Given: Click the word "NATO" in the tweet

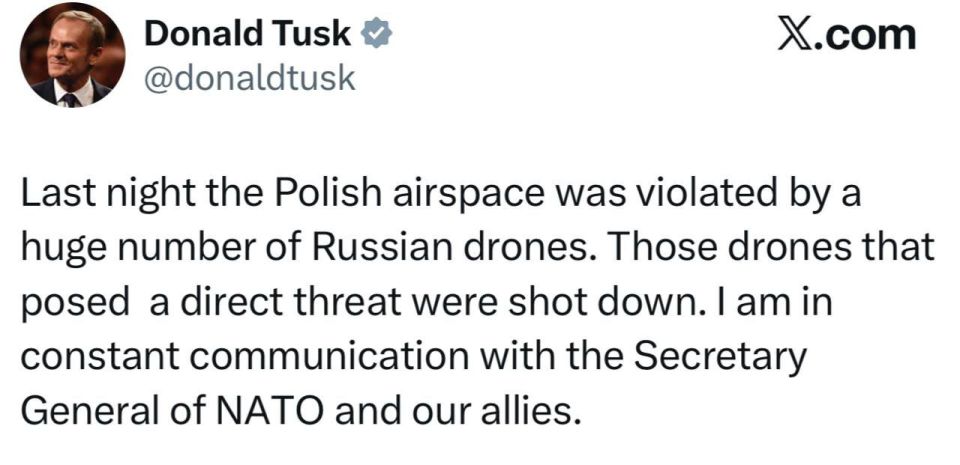Looking at the screenshot, I should click(279, 410).
